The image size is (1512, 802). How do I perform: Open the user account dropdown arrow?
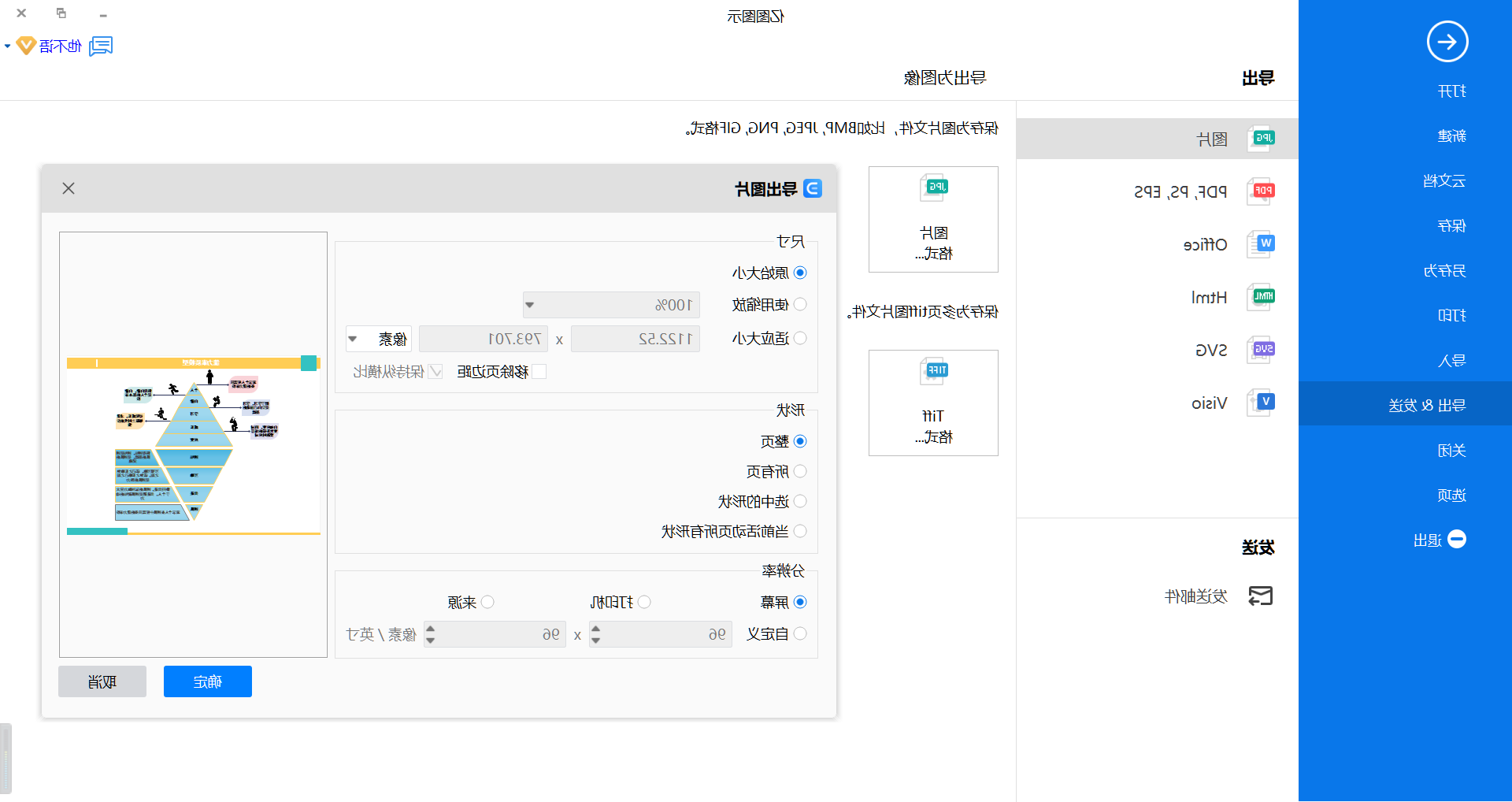(x=7, y=46)
